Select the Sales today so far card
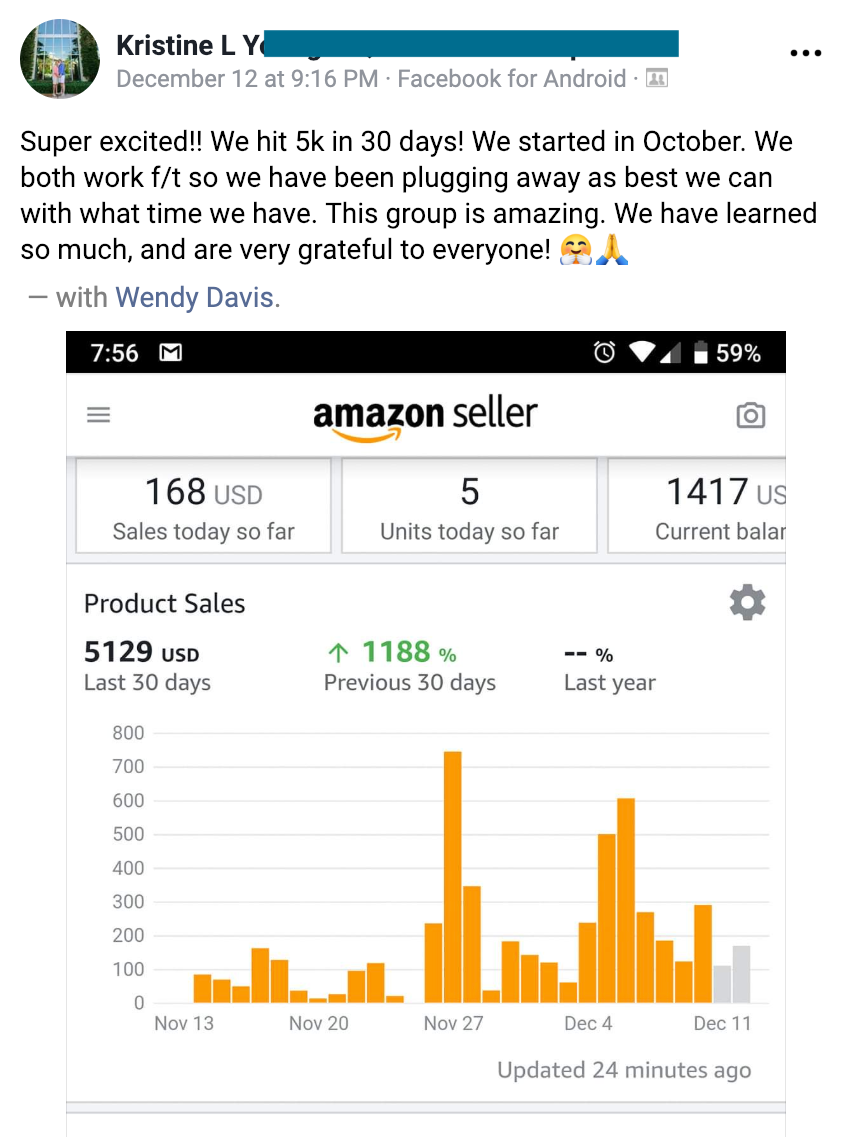The height and width of the screenshot is (1137, 850). click(x=204, y=506)
